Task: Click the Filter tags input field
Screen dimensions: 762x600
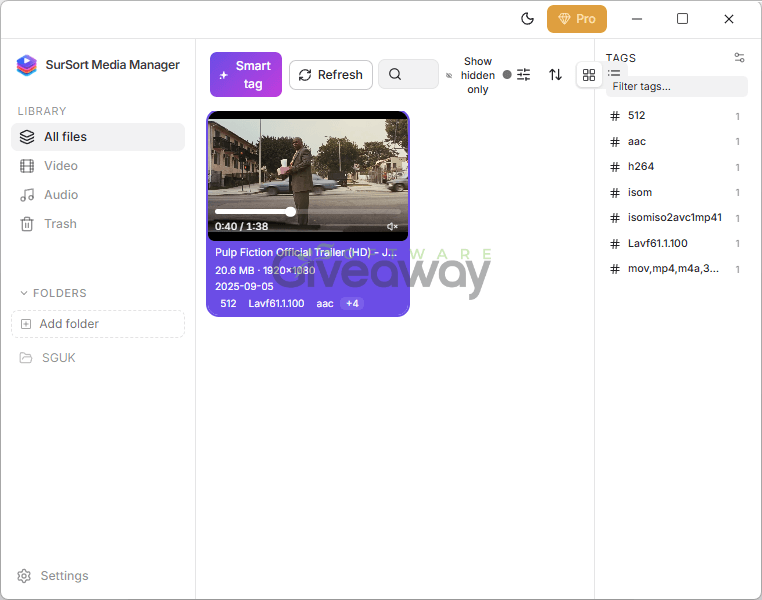Action: [676, 86]
